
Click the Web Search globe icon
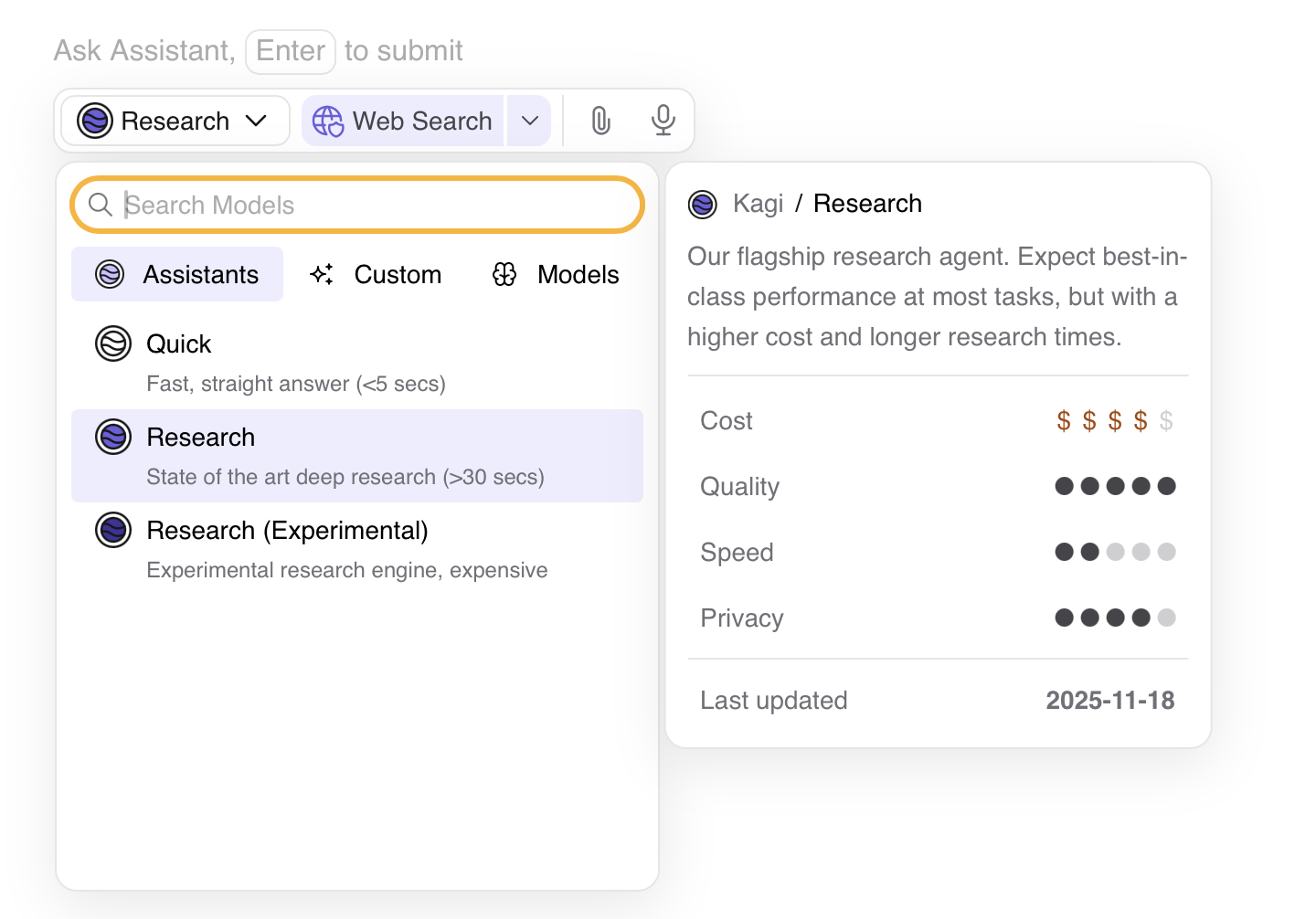tap(328, 121)
